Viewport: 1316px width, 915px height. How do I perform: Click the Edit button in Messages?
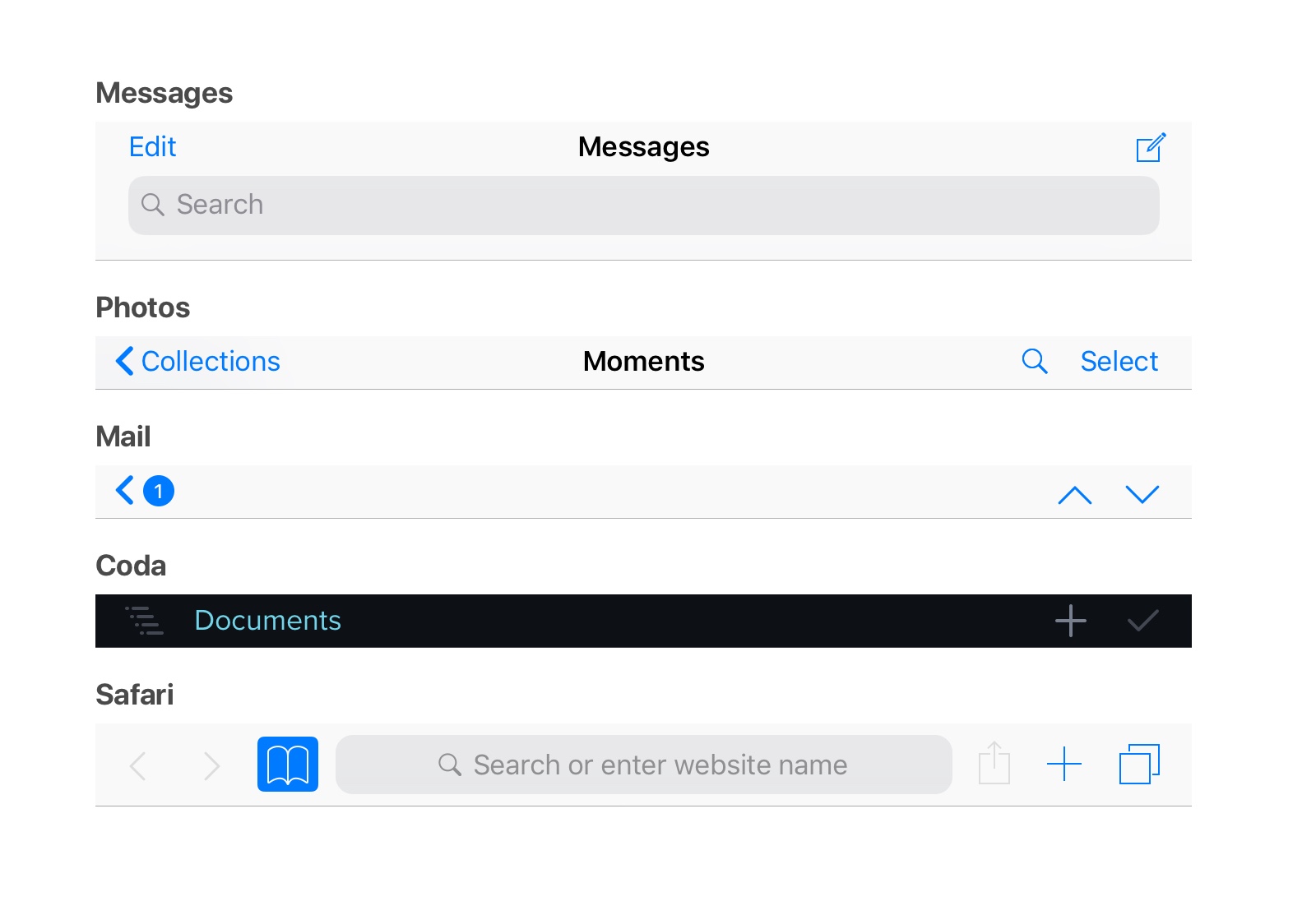[x=153, y=147]
